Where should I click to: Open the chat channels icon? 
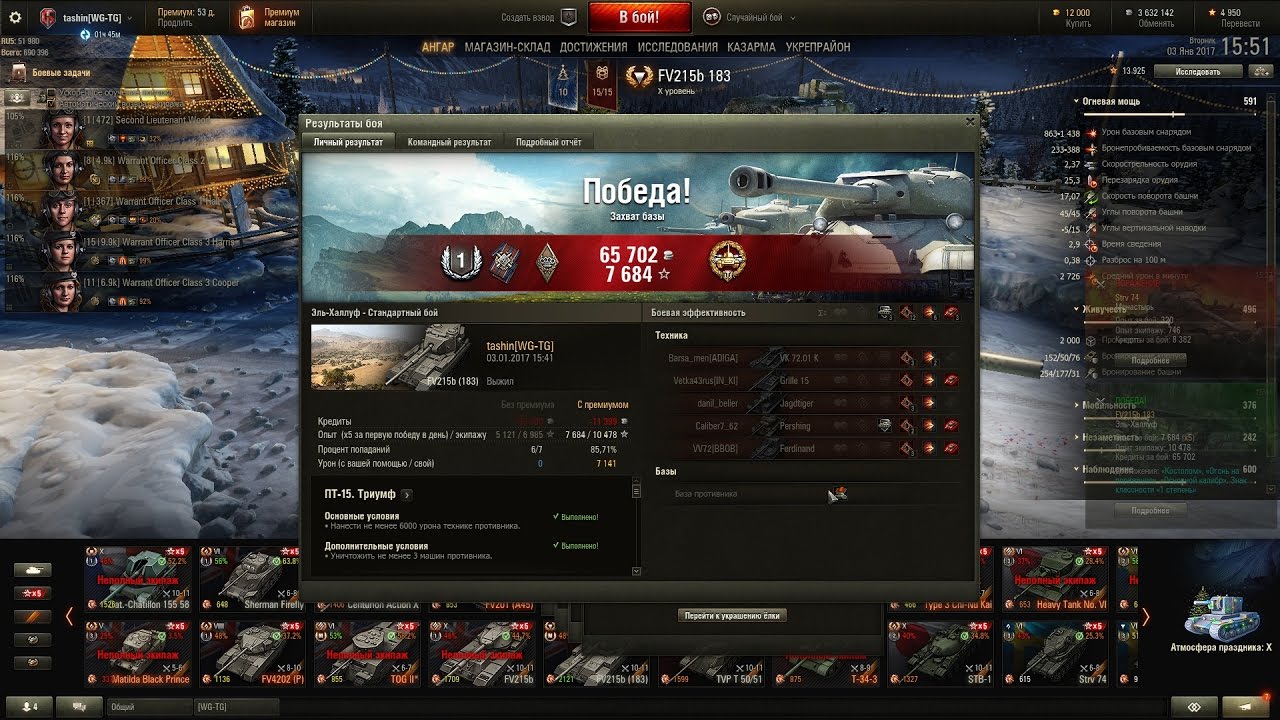coord(79,707)
